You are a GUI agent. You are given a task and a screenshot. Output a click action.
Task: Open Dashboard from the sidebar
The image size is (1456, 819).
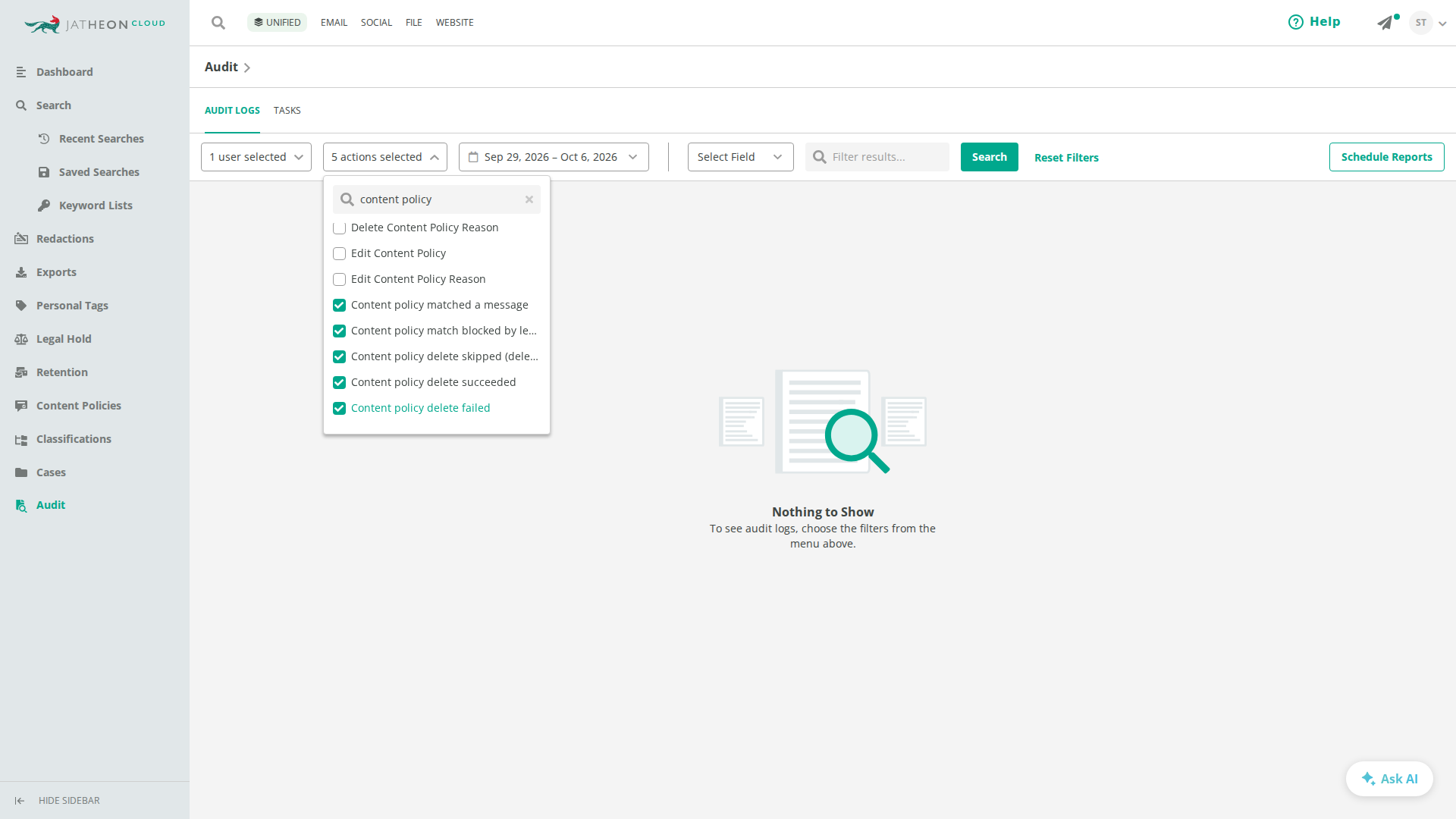coord(64,72)
